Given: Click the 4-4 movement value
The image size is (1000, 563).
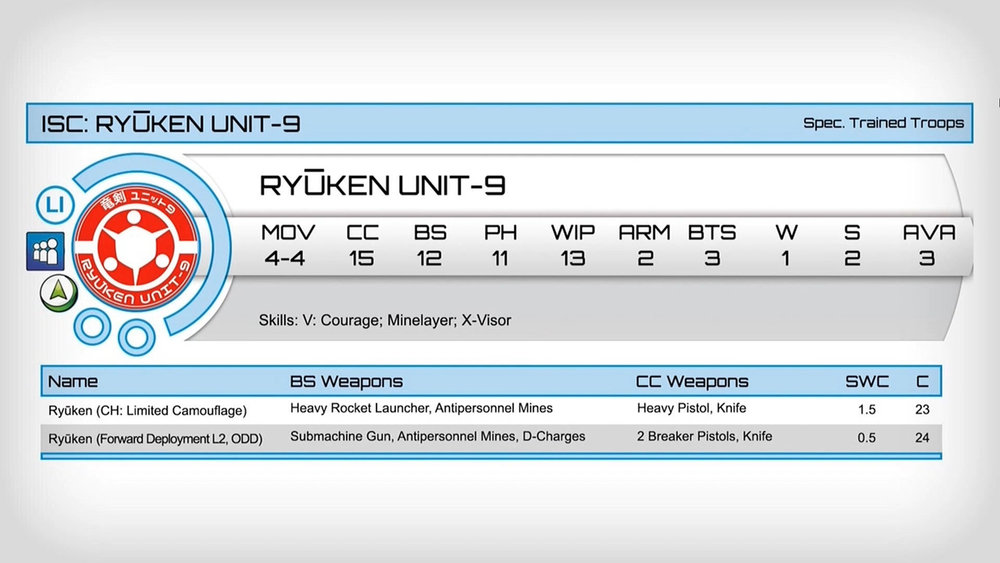Looking at the screenshot, I should point(285,258).
